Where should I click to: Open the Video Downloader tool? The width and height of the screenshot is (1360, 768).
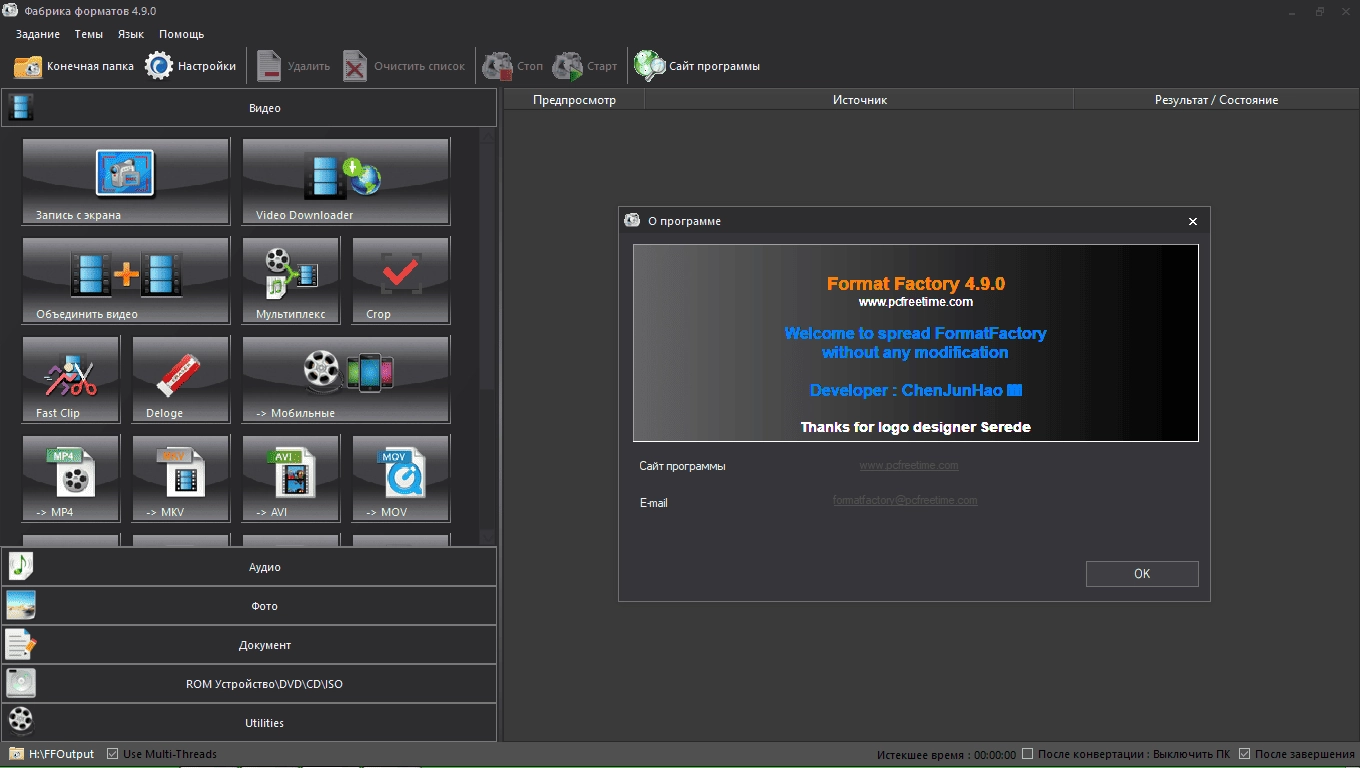(x=346, y=181)
